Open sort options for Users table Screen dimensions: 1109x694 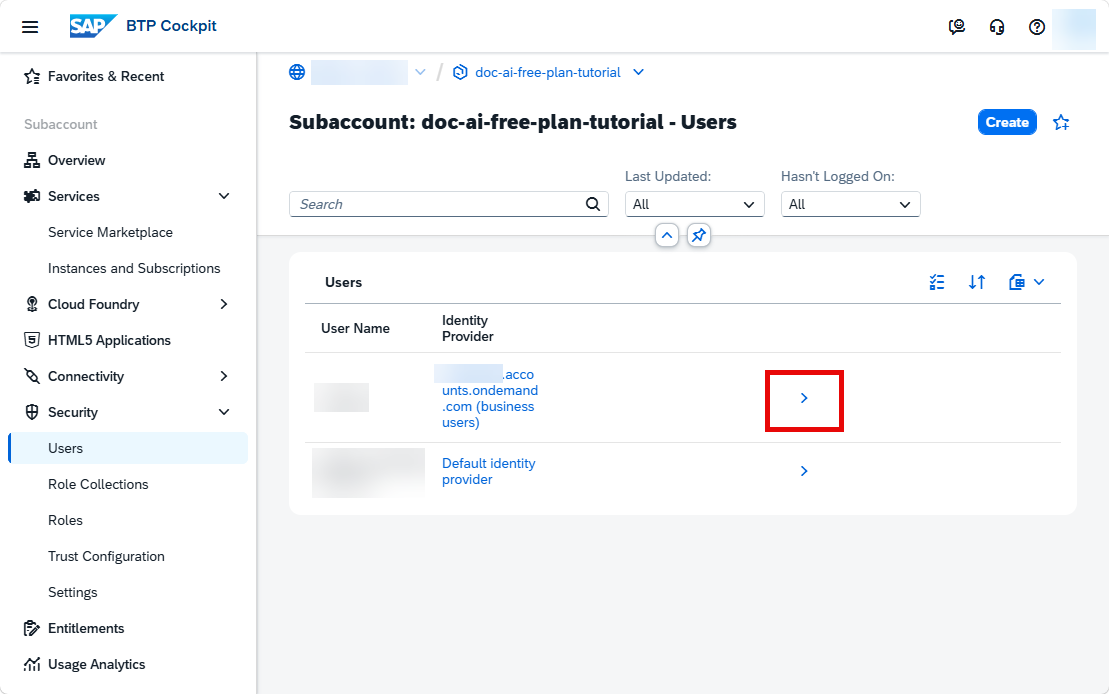(977, 282)
